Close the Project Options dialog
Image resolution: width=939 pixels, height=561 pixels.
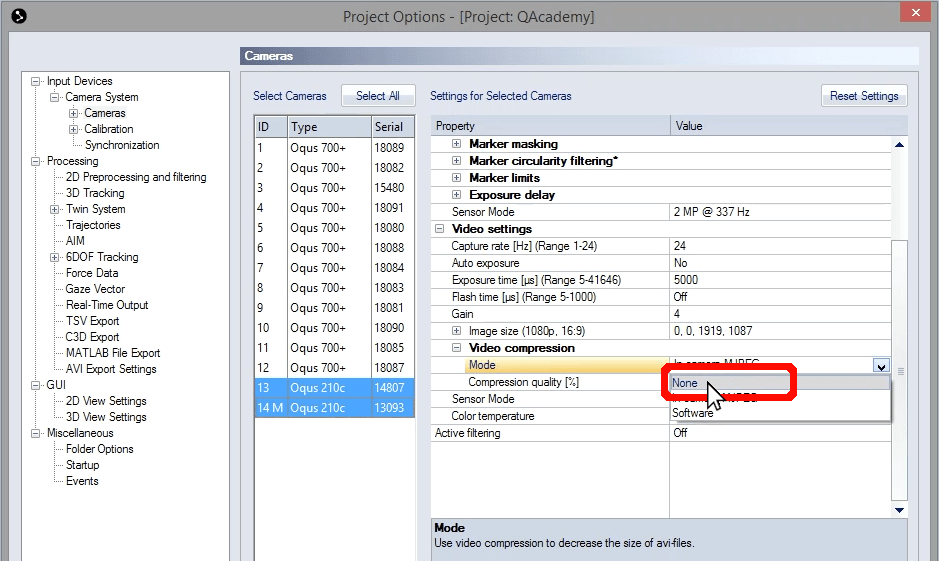click(916, 12)
